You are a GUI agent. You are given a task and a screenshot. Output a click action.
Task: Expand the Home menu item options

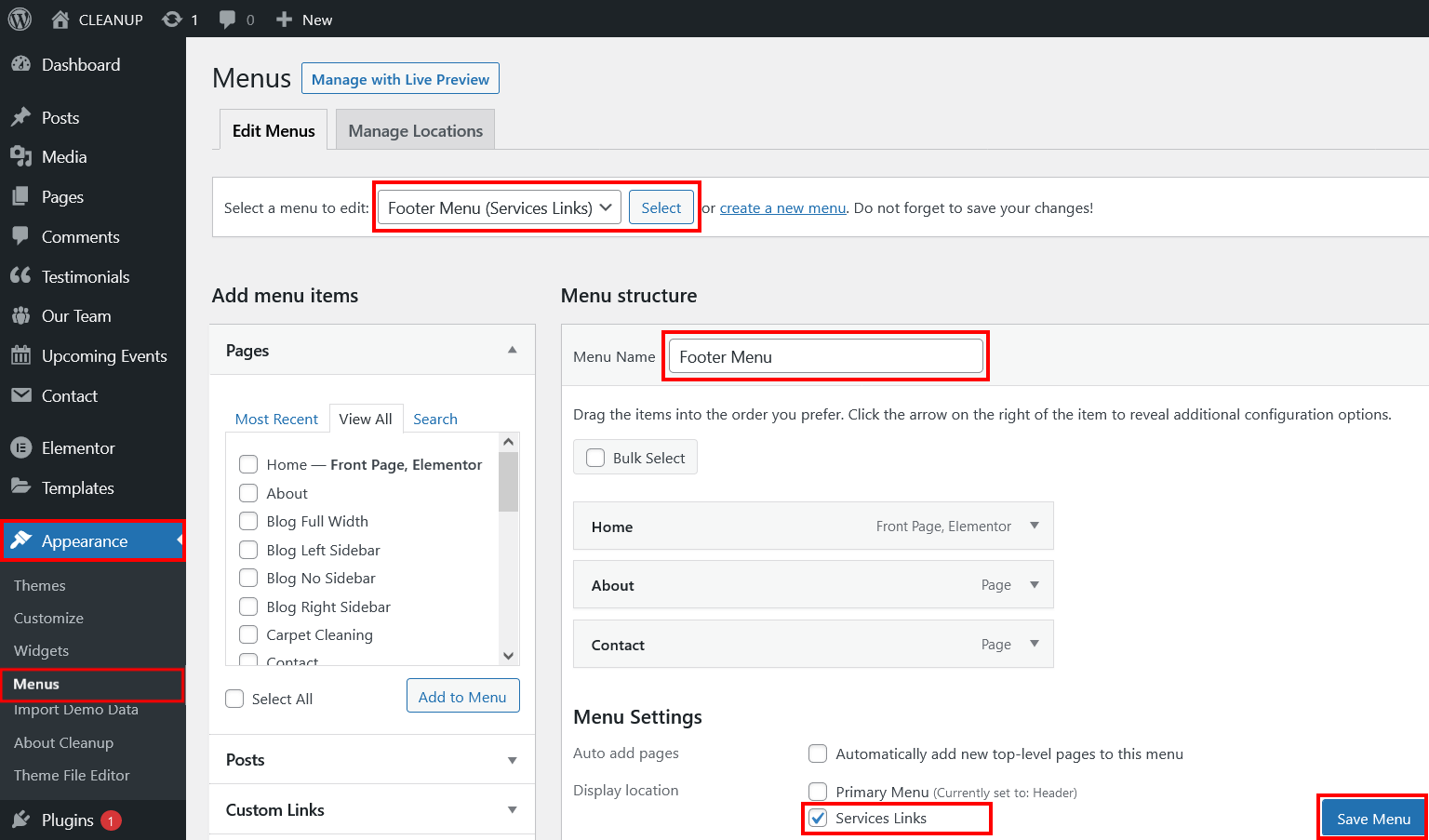[1034, 527]
